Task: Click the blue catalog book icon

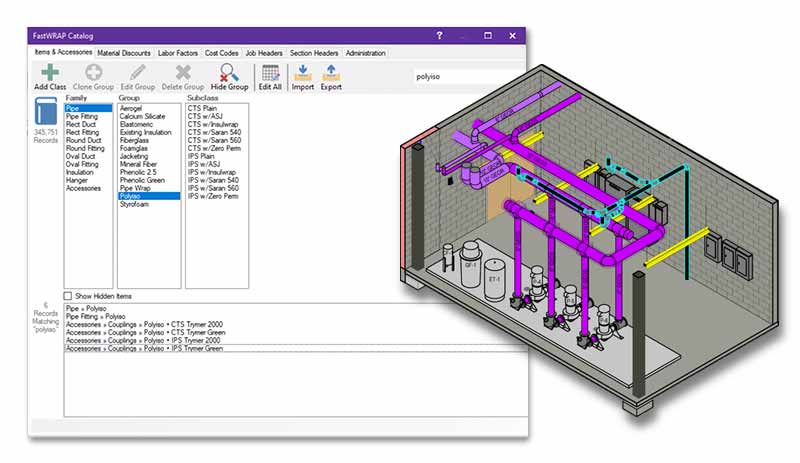Action: [x=45, y=111]
